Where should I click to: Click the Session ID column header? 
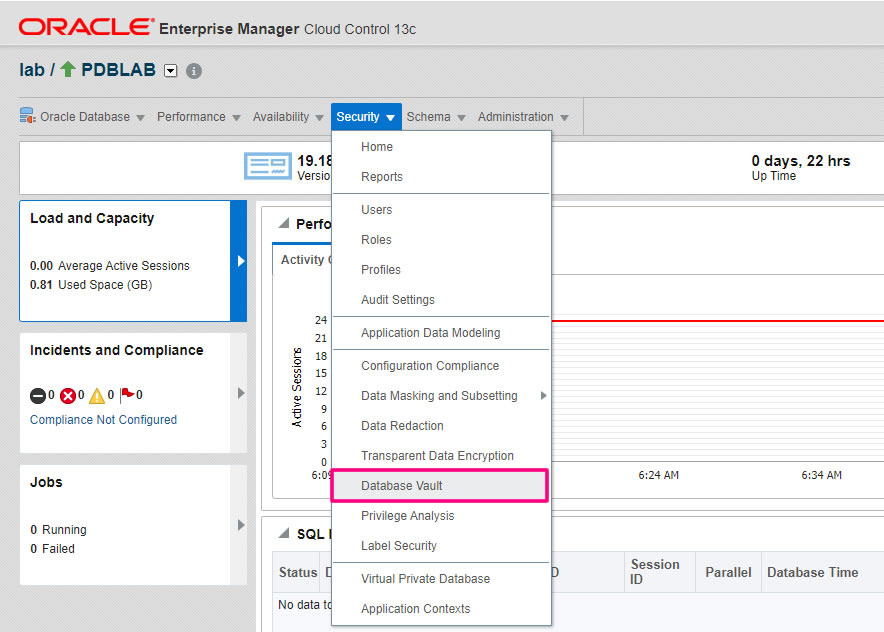pos(660,572)
